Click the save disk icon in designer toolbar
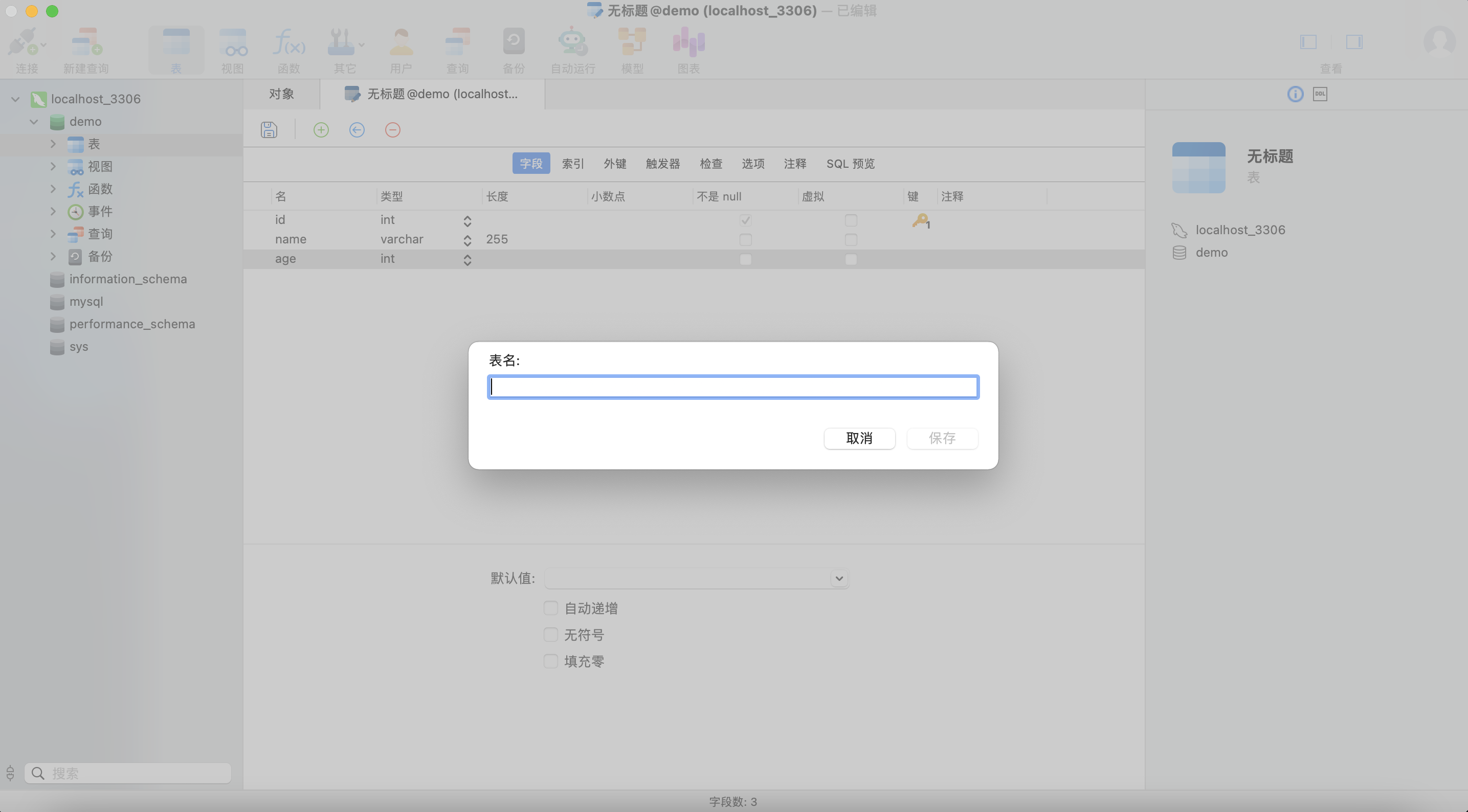This screenshot has height=812, width=1468. point(269,130)
